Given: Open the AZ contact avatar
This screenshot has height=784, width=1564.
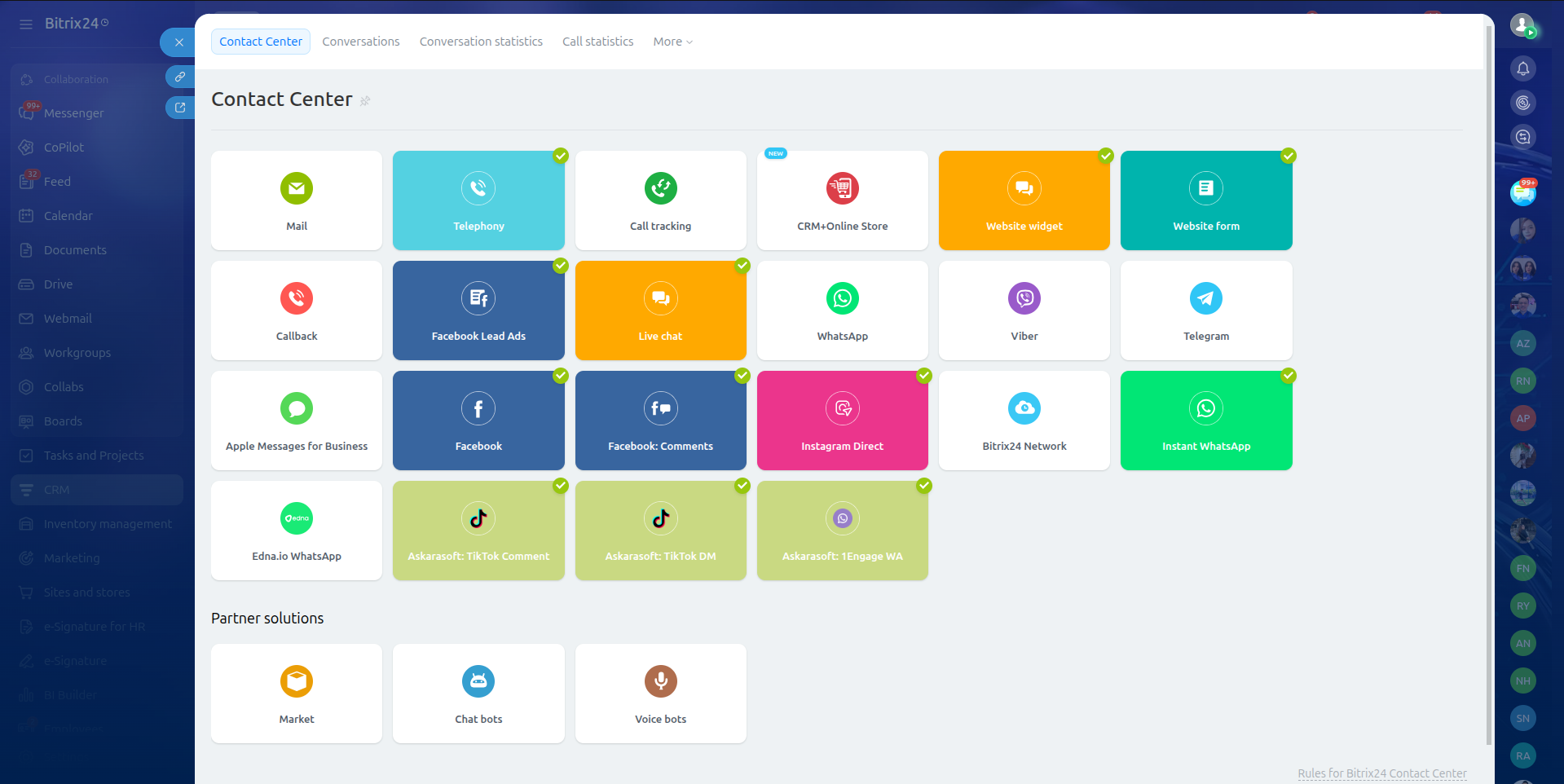Looking at the screenshot, I should (1522, 343).
